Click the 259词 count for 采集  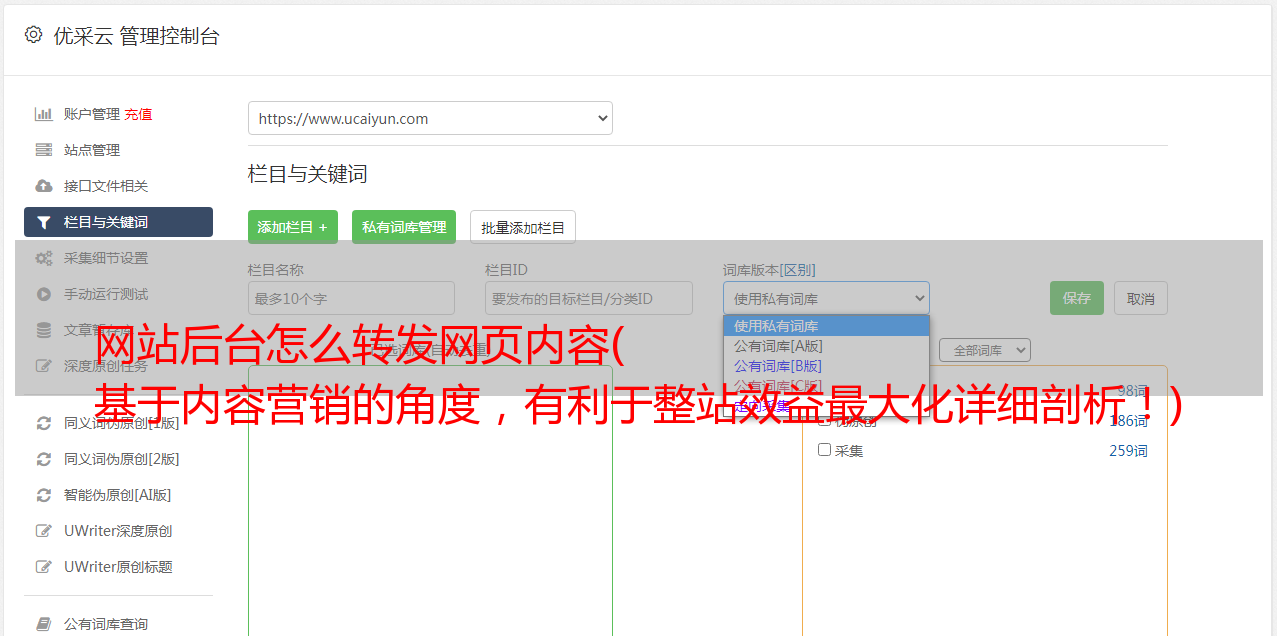pyautogui.click(x=1128, y=451)
